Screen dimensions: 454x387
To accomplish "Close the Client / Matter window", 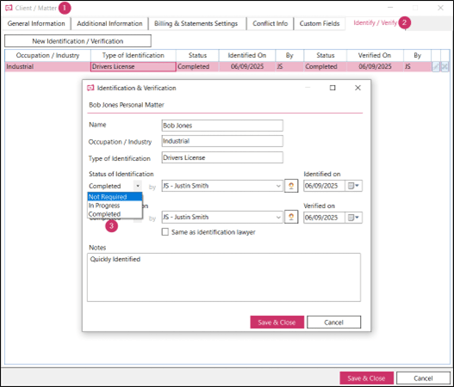I will click(x=440, y=8).
